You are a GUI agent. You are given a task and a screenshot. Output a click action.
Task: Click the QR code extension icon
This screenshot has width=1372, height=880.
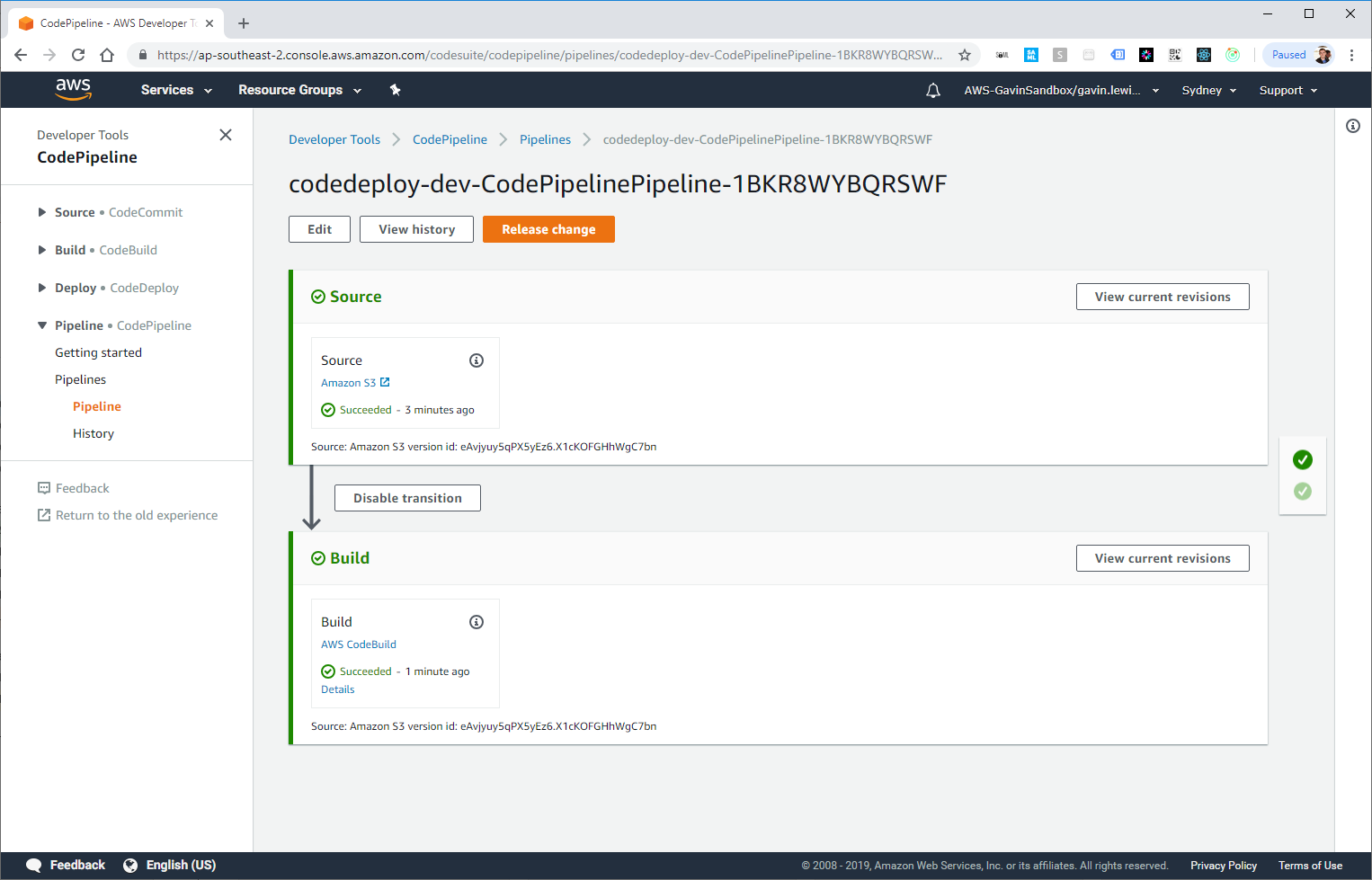pos(1175,55)
